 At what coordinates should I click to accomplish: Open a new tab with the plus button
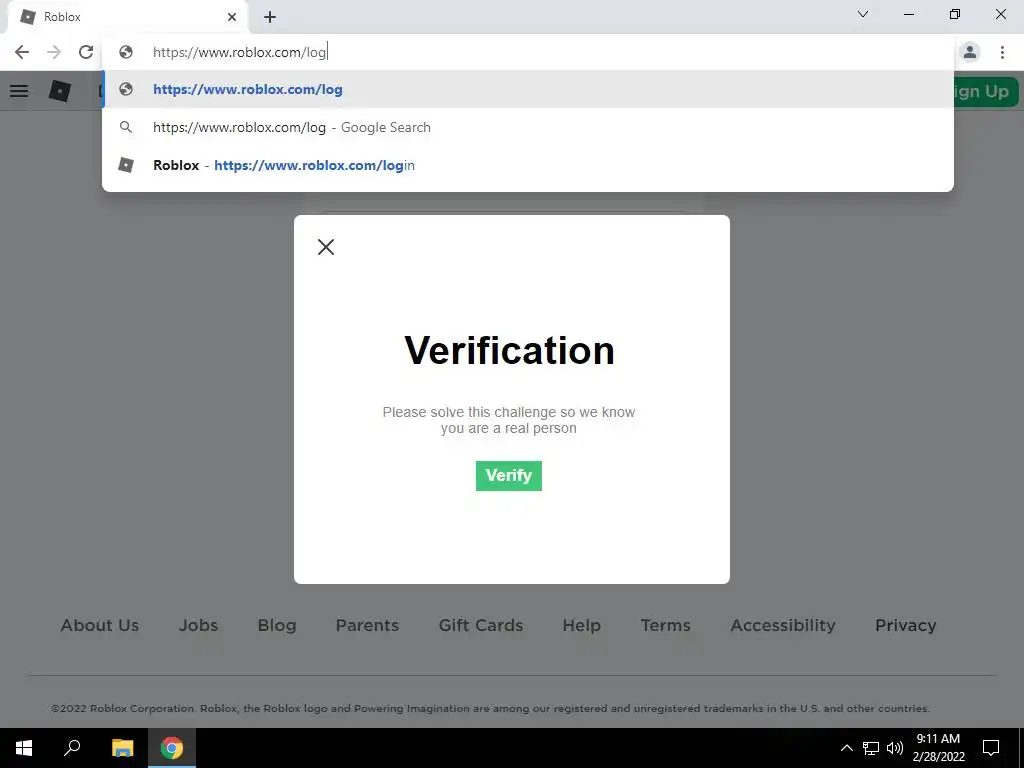(270, 17)
